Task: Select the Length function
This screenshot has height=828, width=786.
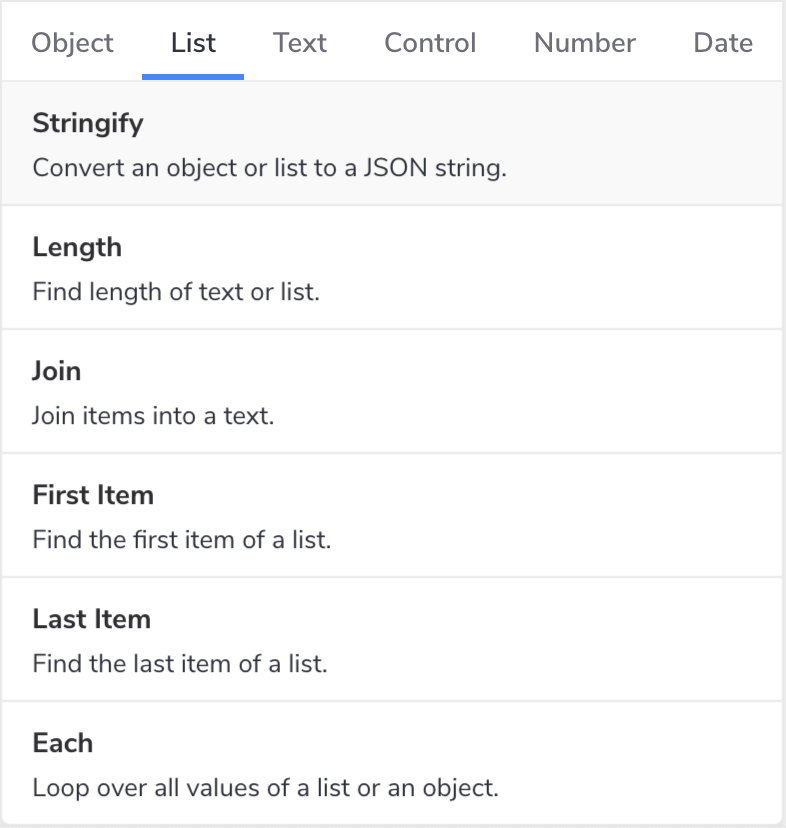Action: 77,247
